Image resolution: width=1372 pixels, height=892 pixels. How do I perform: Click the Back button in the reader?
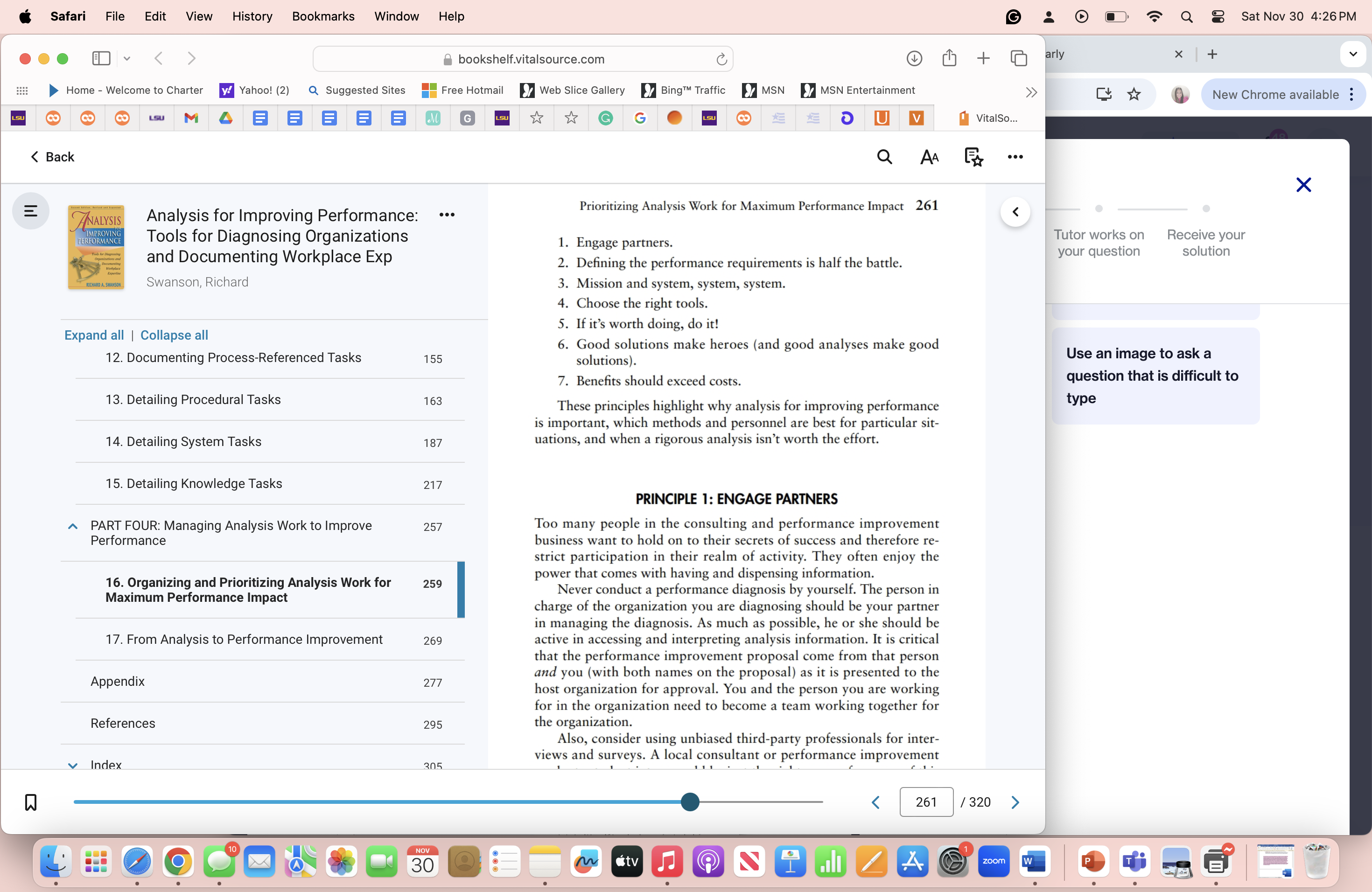(52, 157)
